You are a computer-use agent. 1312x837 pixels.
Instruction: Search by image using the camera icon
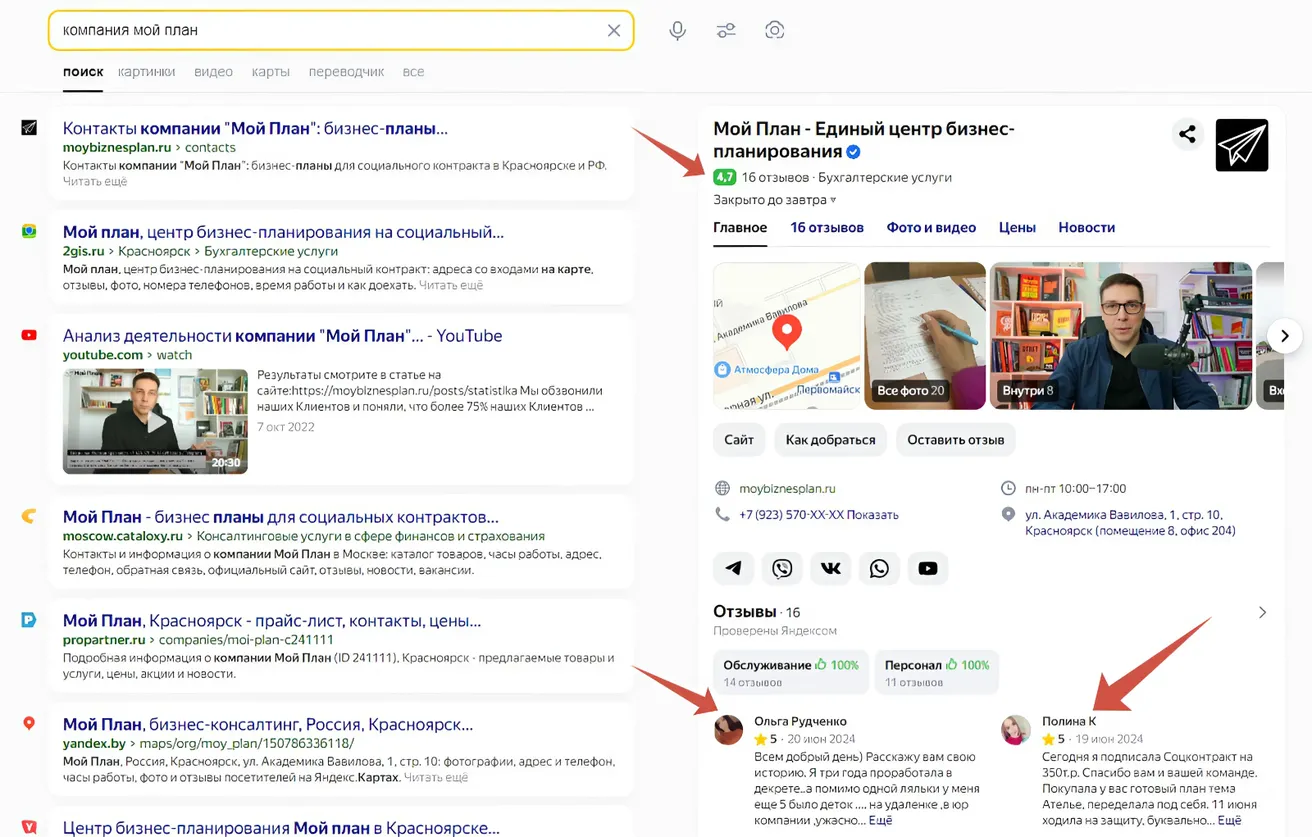click(x=774, y=30)
